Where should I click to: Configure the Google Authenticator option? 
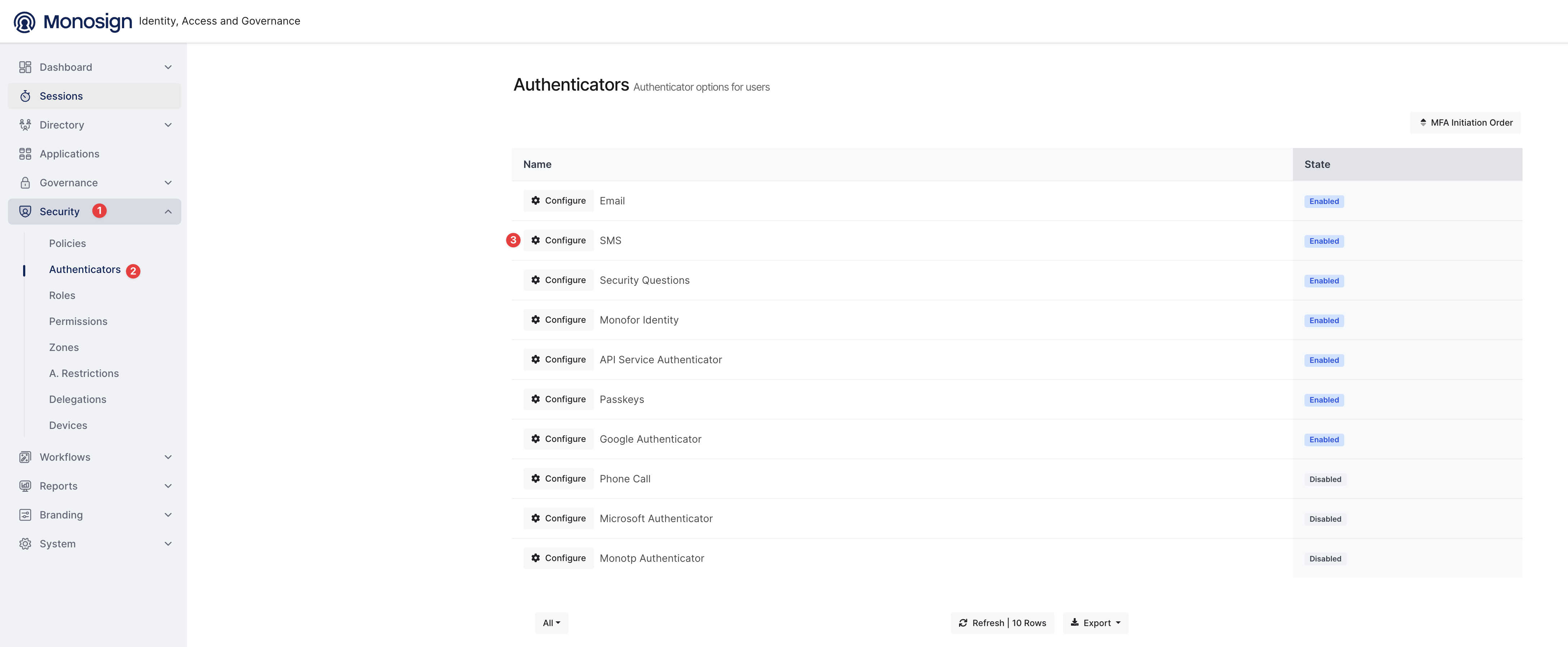558,439
